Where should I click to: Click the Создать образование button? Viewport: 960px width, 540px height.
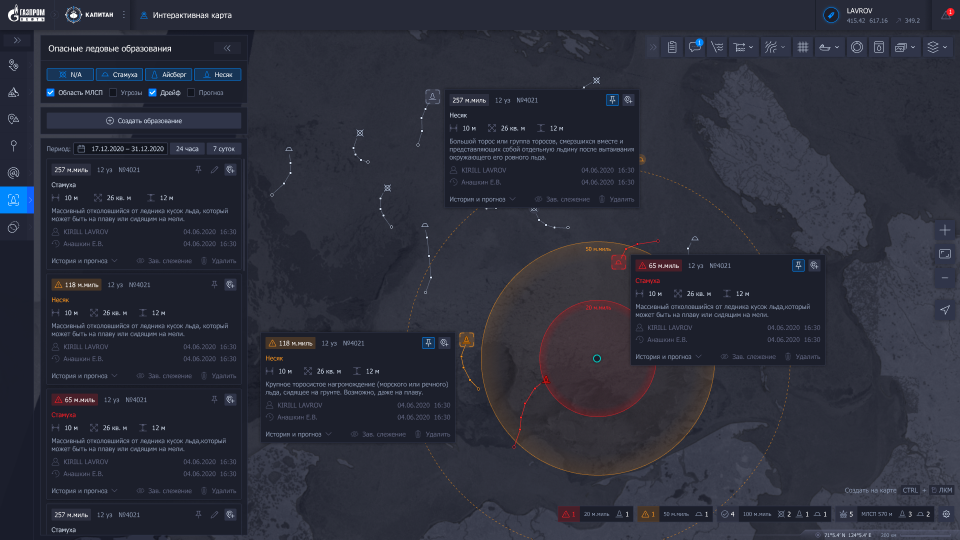pos(144,121)
